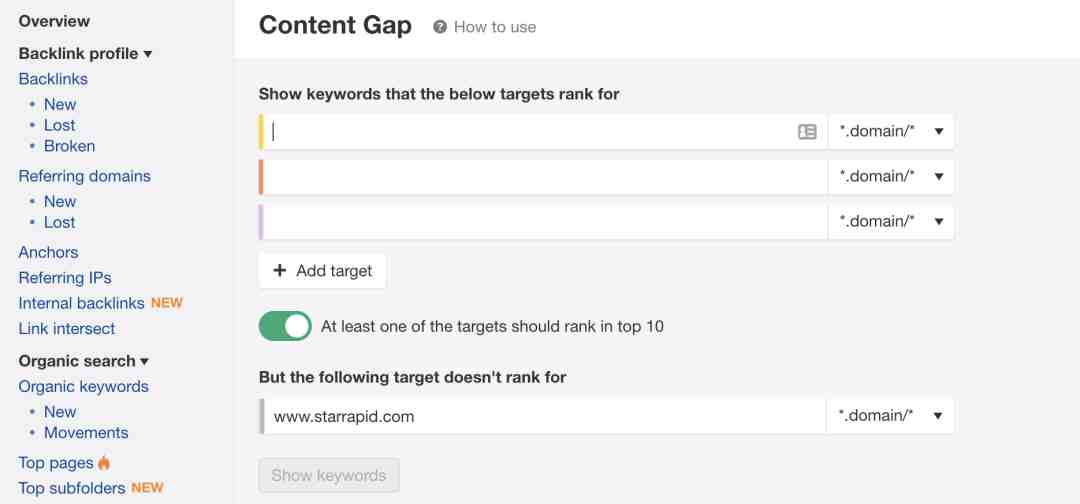Open Link intersect report
The image size is (1080, 504).
(x=67, y=328)
